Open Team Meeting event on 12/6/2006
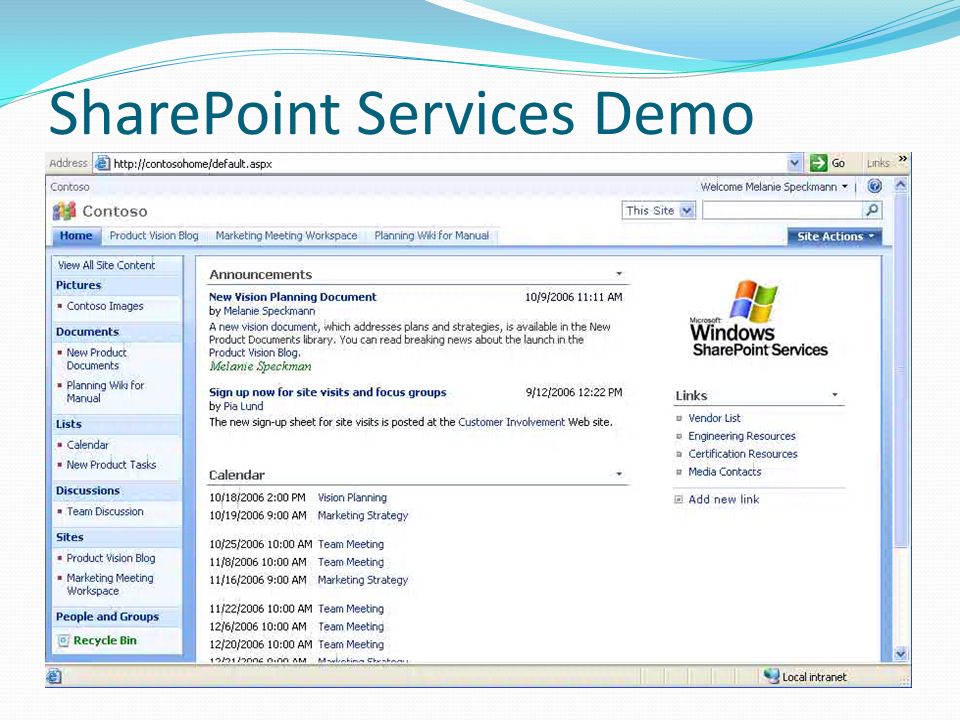Viewport: 960px width, 720px height. (x=351, y=627)
